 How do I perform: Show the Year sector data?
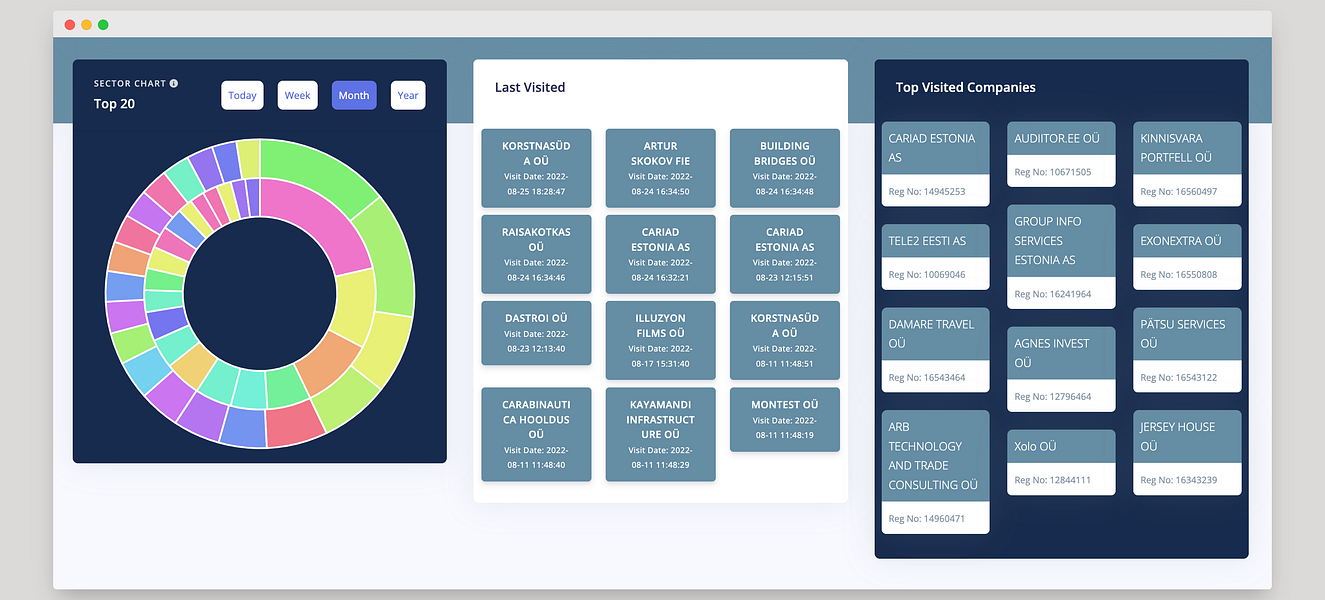tap(408, 95)
